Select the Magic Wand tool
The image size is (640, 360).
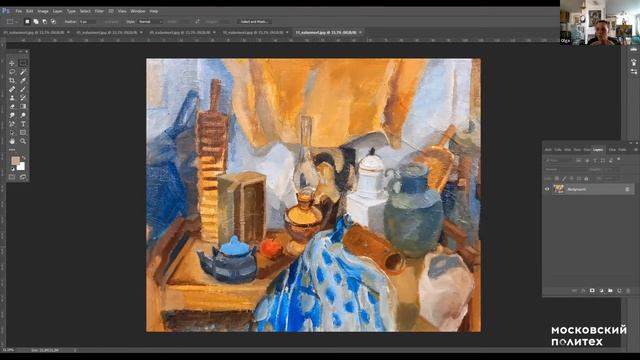tap(23, 72)
